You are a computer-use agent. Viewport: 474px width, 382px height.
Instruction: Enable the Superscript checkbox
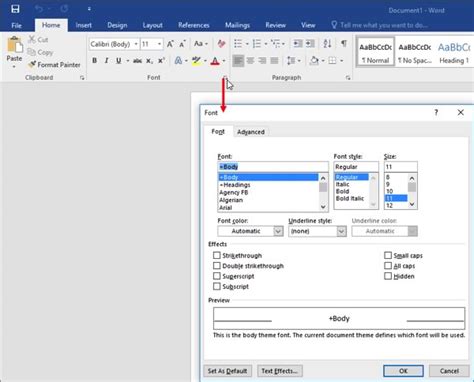coord(217,276)
